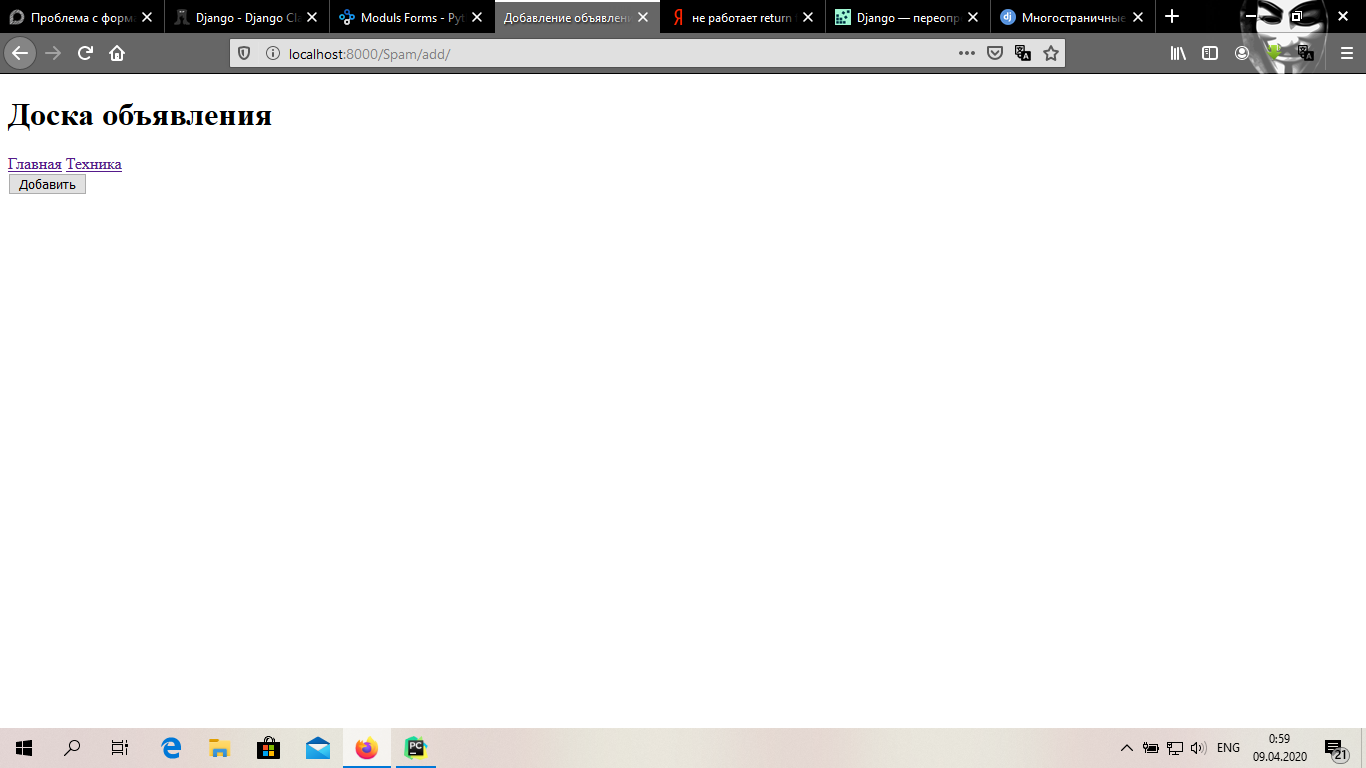1366x768 pixels.
Task: Open the volume tray icon
Action: click(1199, 748)
